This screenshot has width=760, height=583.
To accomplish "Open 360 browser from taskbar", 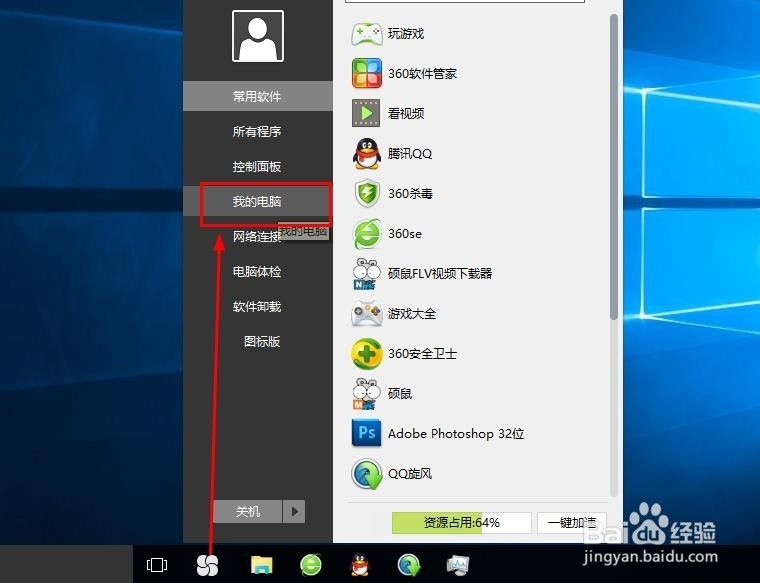I will pos(311,565).
